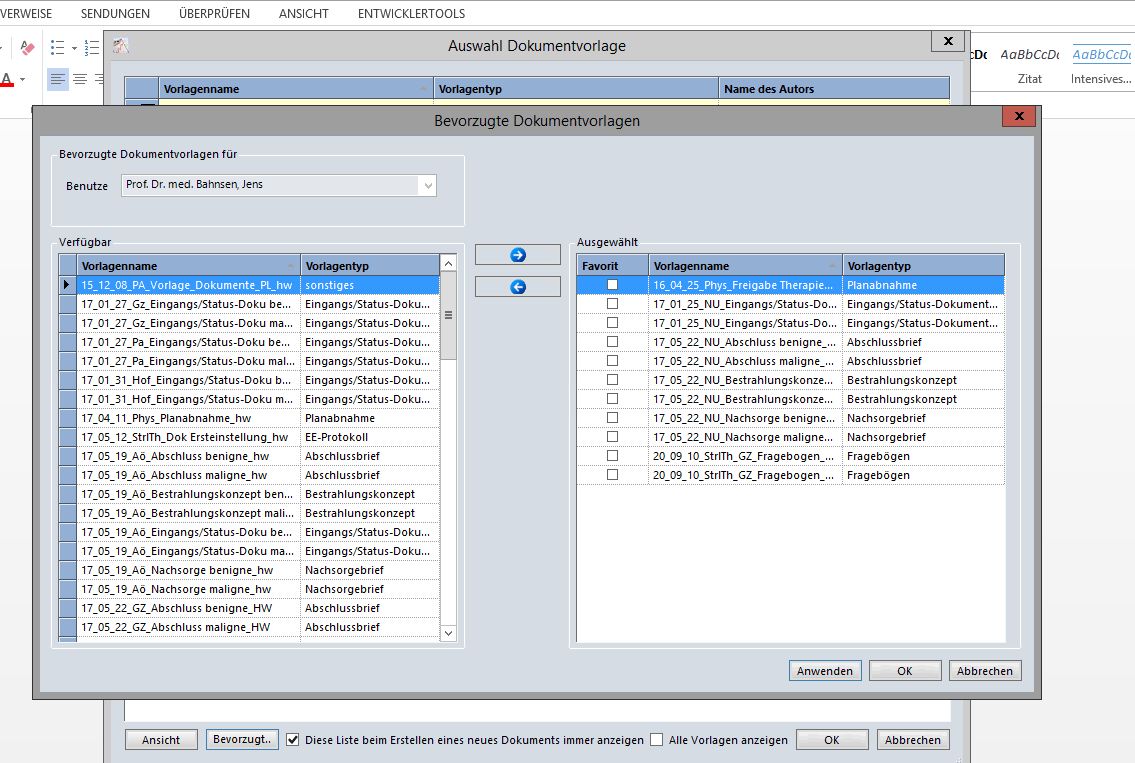Click the red font color icon

point(7,80)
